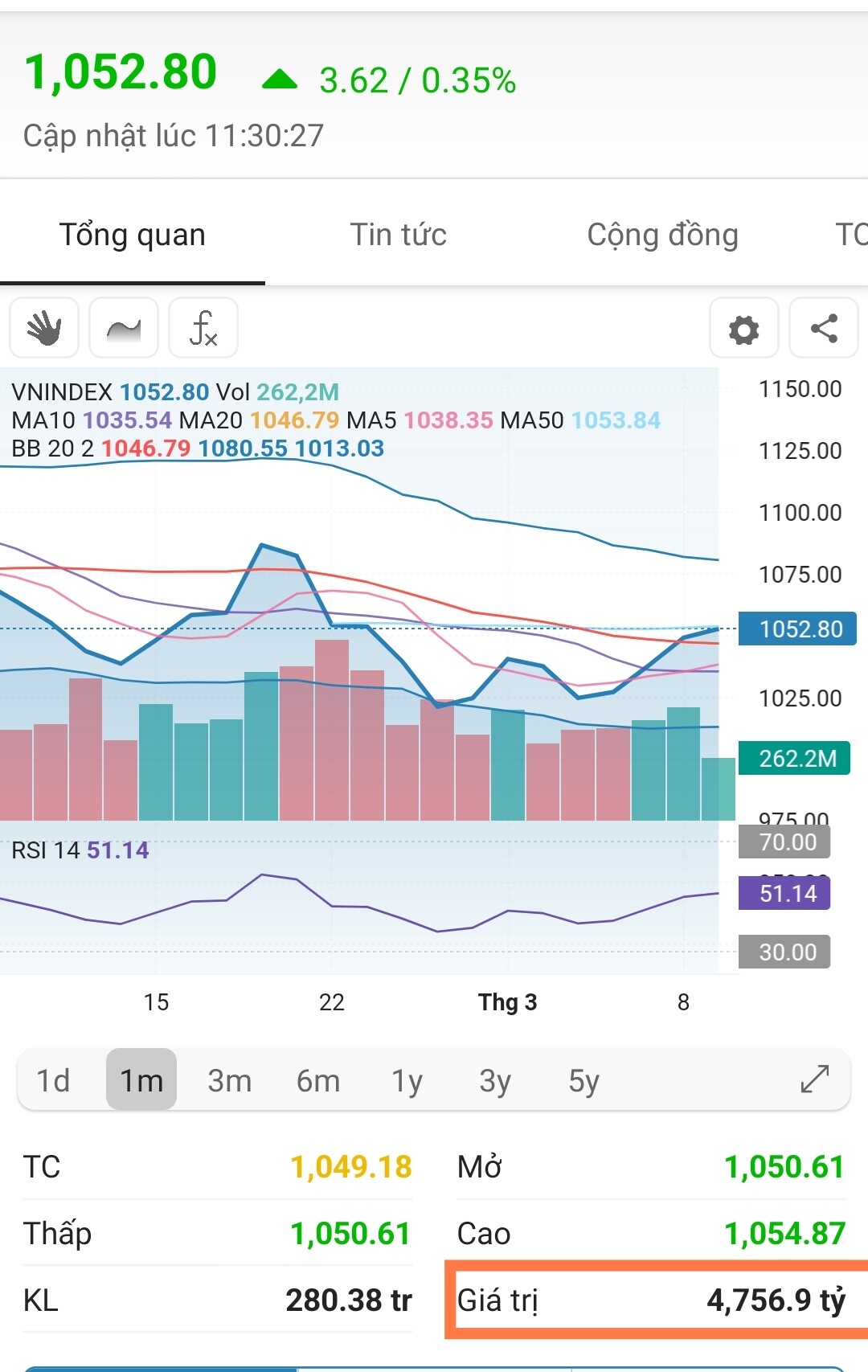Image resolution: width=868 pixels, height=1372 pixels.
Task: Click the 262.2M volume axis label
Action: point(794,758)
